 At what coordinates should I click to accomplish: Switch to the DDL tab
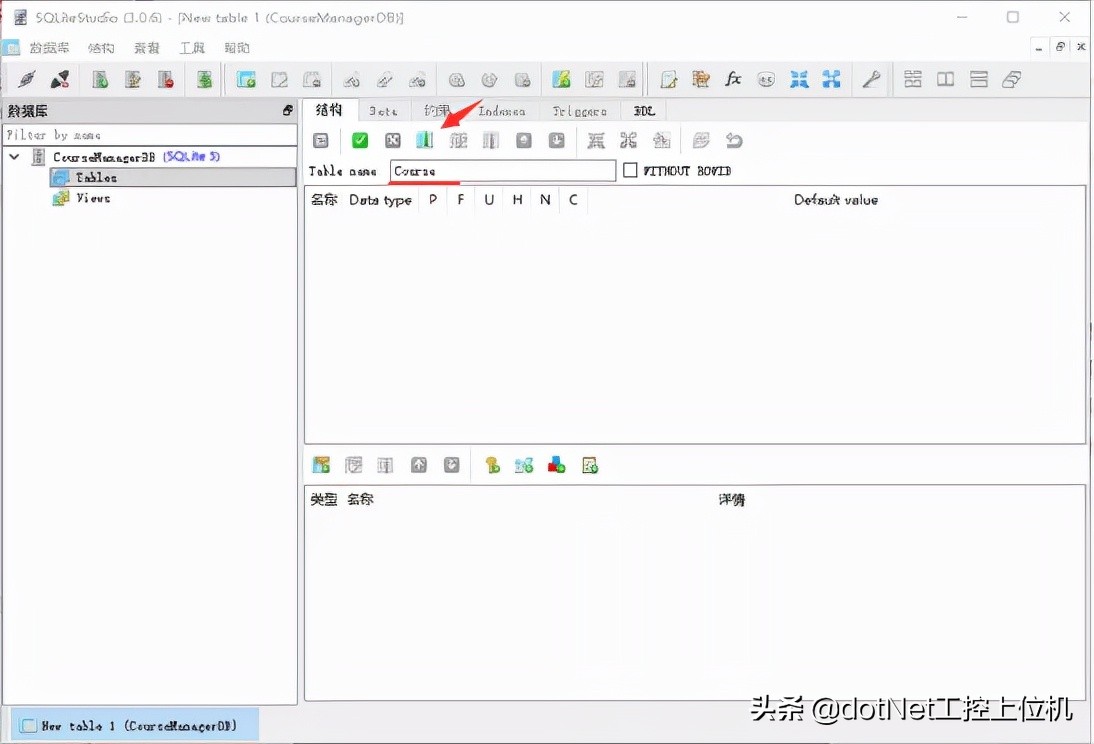pos(644,110)
